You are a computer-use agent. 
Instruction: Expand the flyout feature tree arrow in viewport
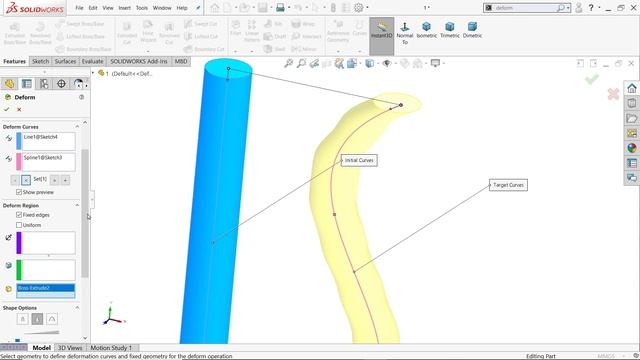coord(93,73)
